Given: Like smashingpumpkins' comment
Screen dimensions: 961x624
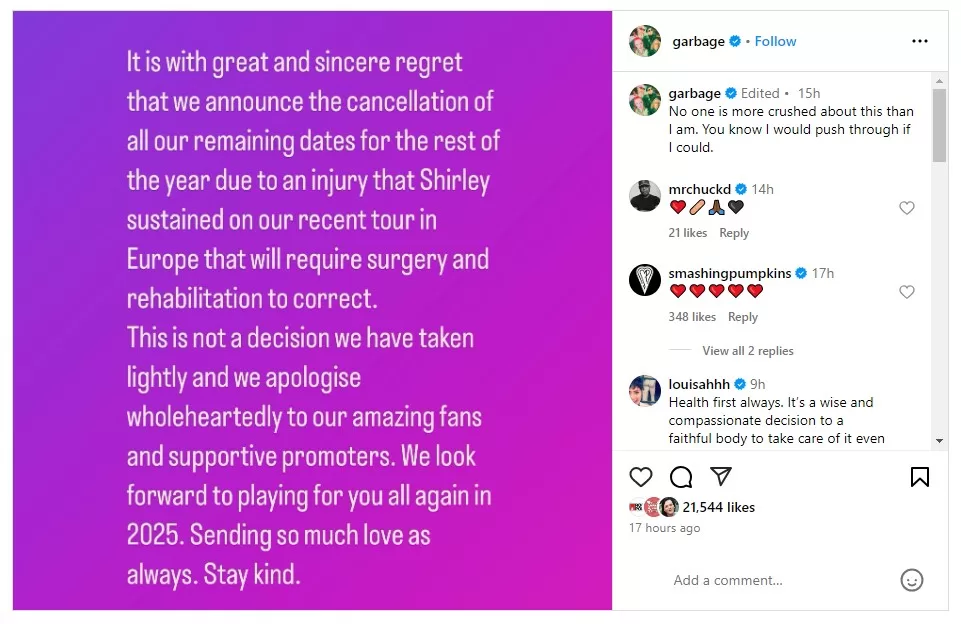Looking at the screenshot, I should coord(907,292).
